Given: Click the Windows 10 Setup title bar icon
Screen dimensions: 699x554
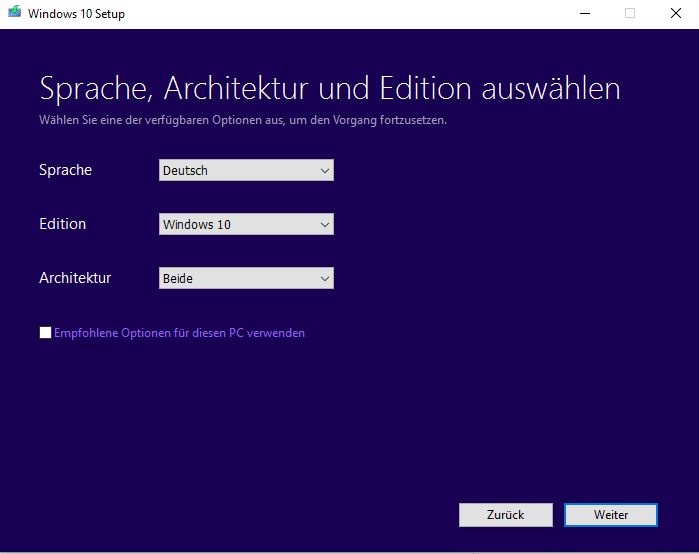Looking at the screenshot, I should pos(14,12).
